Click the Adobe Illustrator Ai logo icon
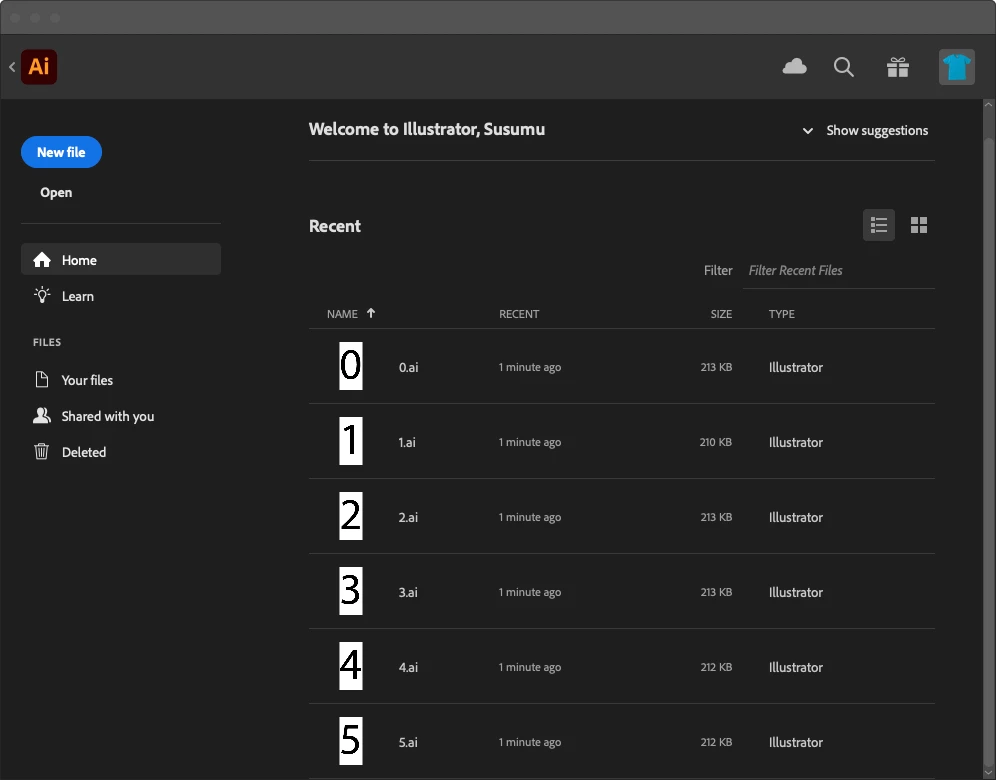This screenshot has width=996, height=780. [x=39, y=67]
